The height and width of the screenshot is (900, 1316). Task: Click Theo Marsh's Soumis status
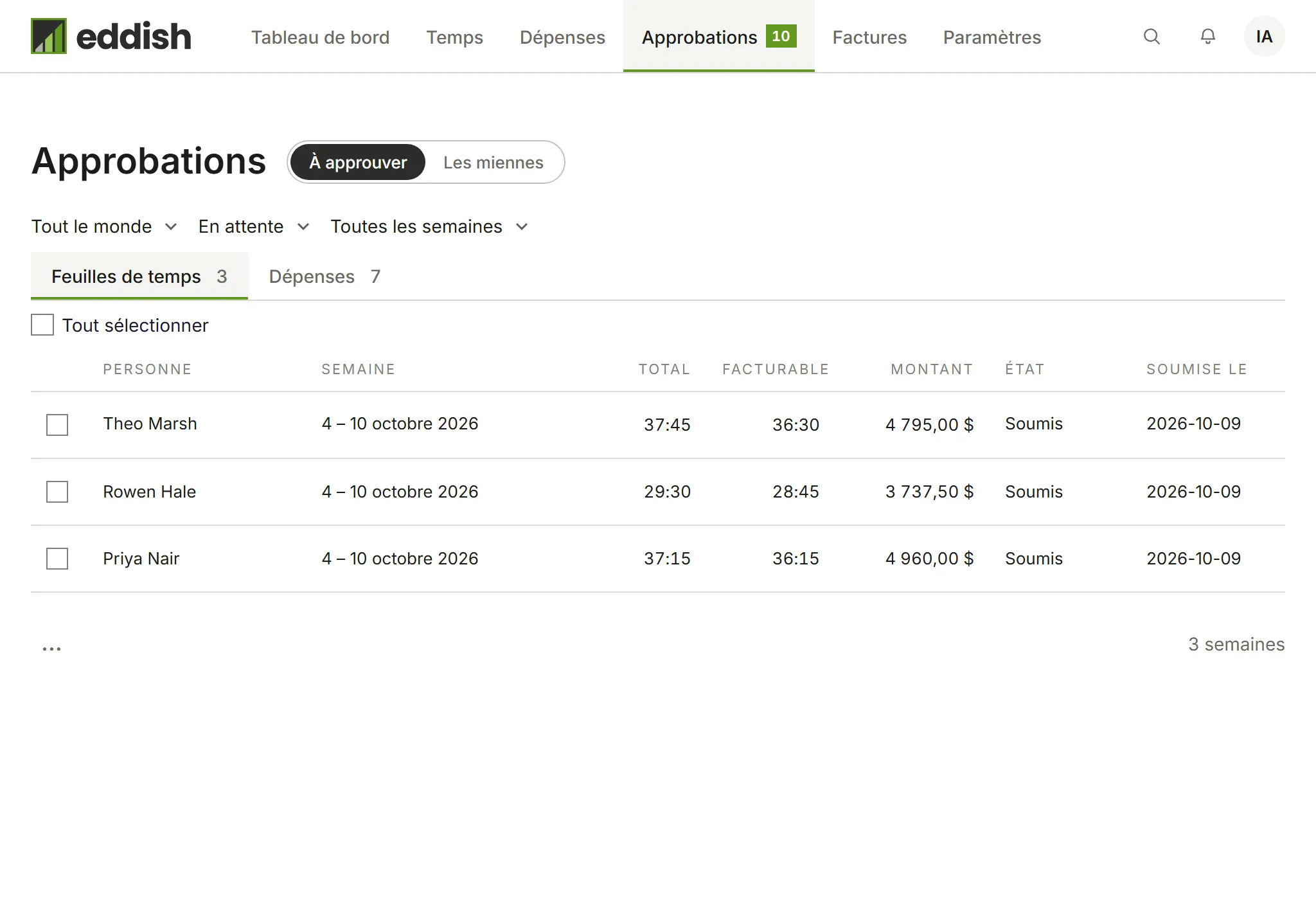click(x=1033, y=424)
